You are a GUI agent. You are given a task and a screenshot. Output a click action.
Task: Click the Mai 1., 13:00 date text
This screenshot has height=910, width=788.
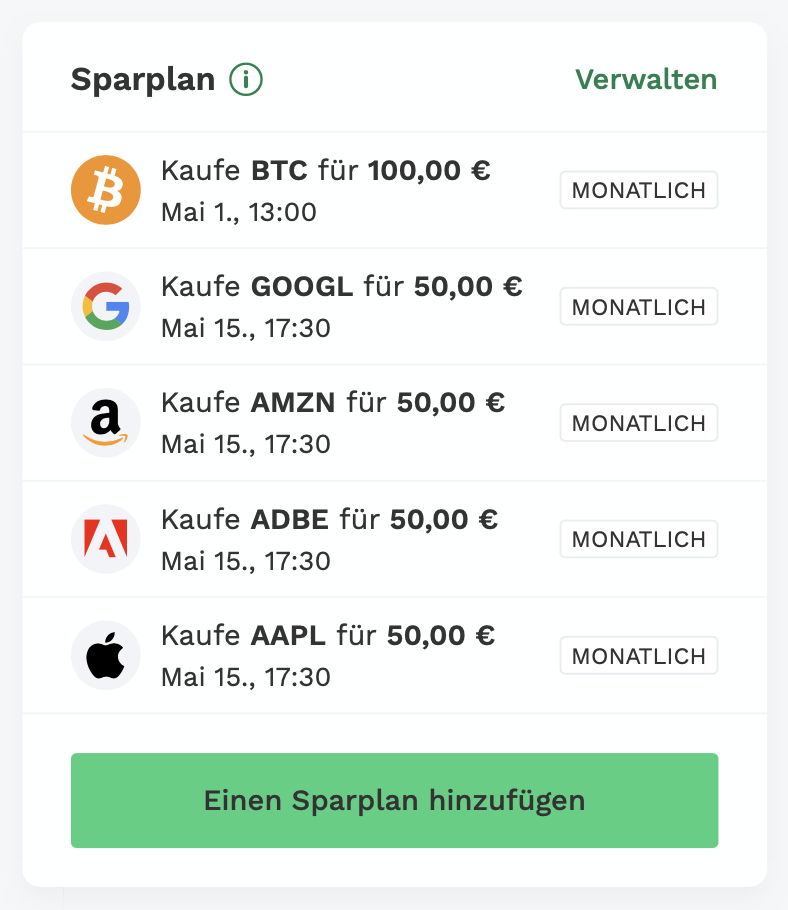[x=238, y=212]
